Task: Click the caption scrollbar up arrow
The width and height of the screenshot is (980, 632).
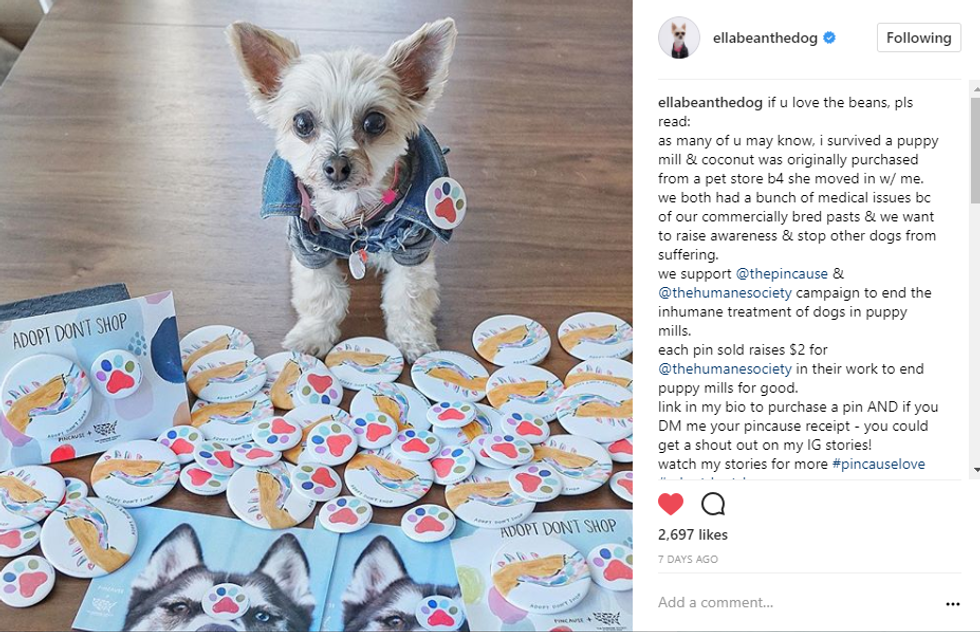Action: 976,89
